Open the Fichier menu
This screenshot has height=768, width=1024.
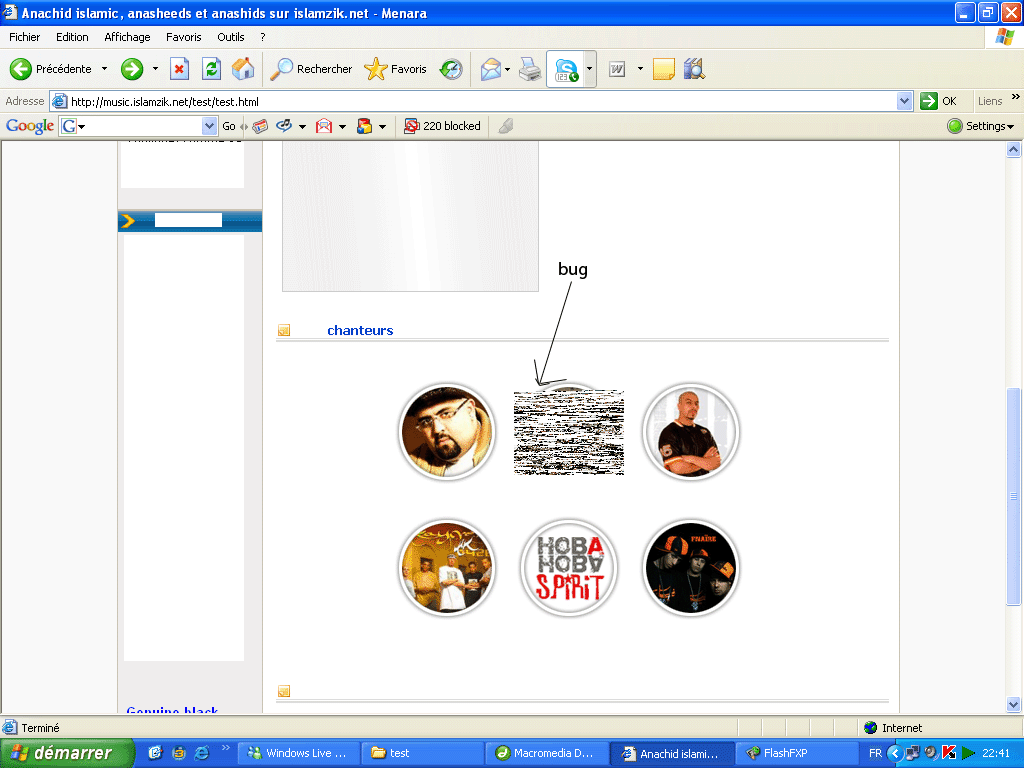24,37
